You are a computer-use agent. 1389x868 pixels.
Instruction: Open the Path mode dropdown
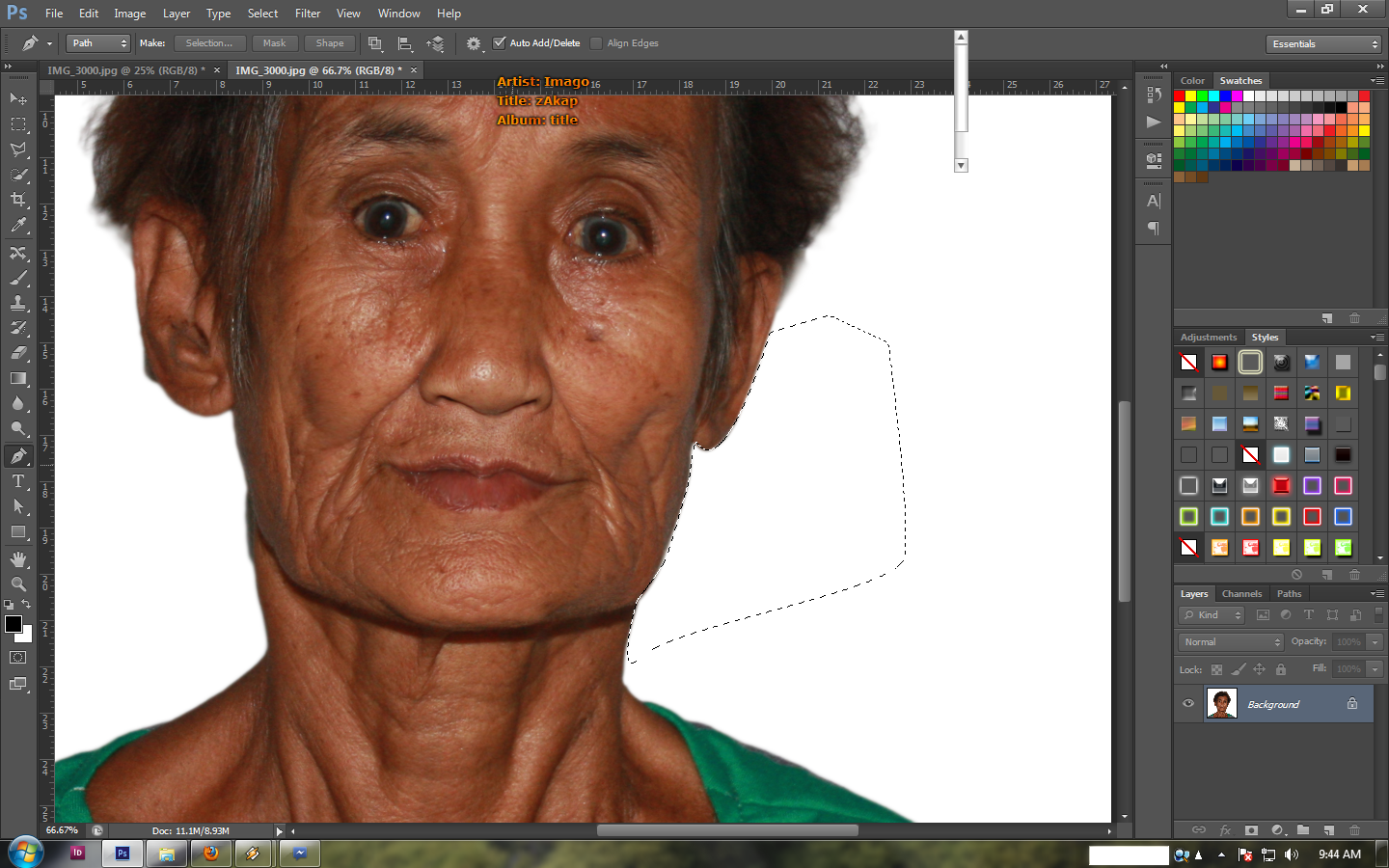97,43
